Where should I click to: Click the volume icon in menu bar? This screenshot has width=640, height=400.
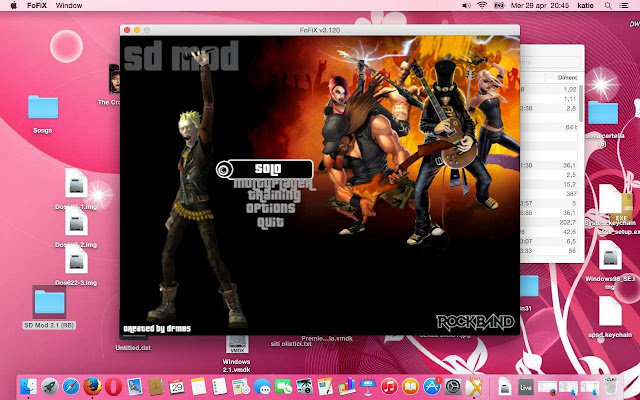pyautogui.click(x=466, y=5)
